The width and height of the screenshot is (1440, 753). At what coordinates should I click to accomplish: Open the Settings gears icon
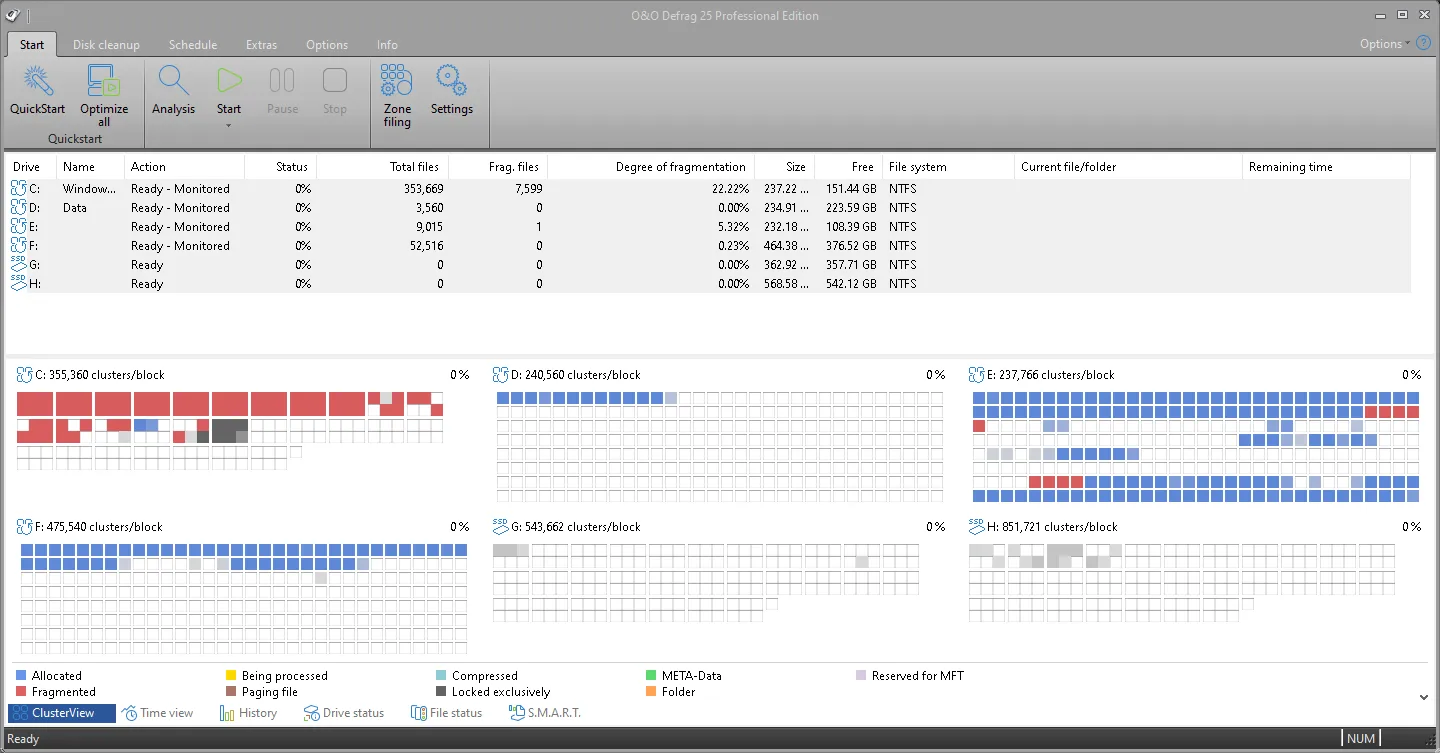[451, 82]
